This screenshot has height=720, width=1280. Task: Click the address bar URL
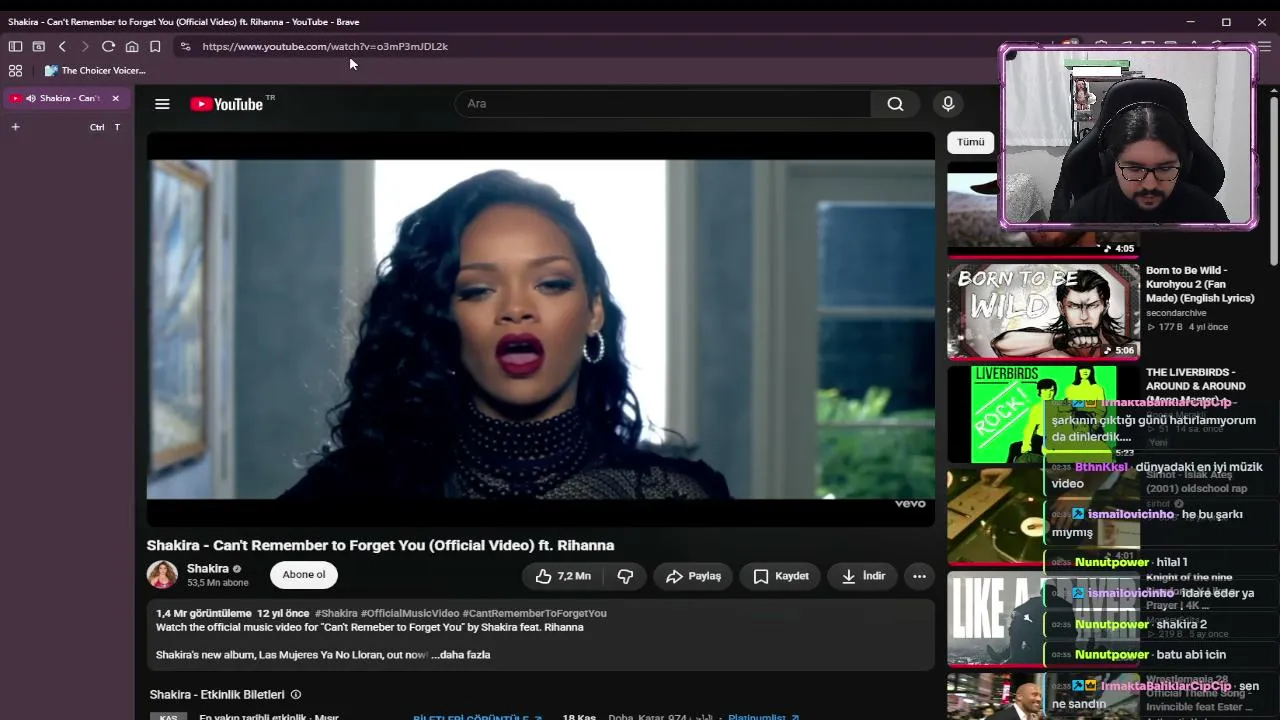[x=325, y=46]
